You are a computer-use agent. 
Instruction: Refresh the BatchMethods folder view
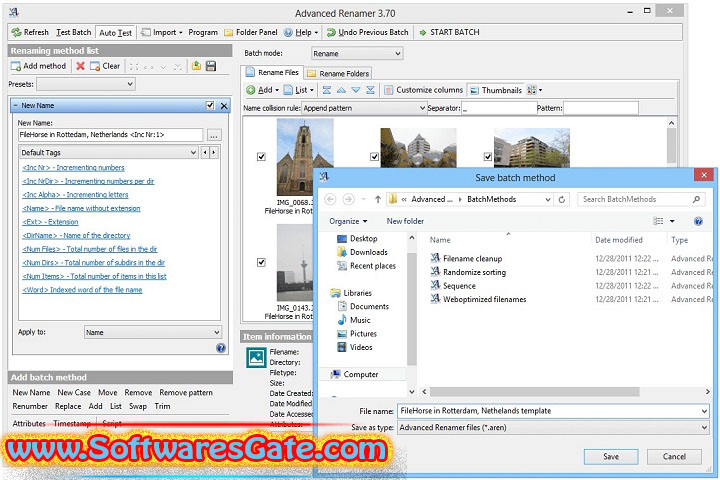(x=562, y=199)
